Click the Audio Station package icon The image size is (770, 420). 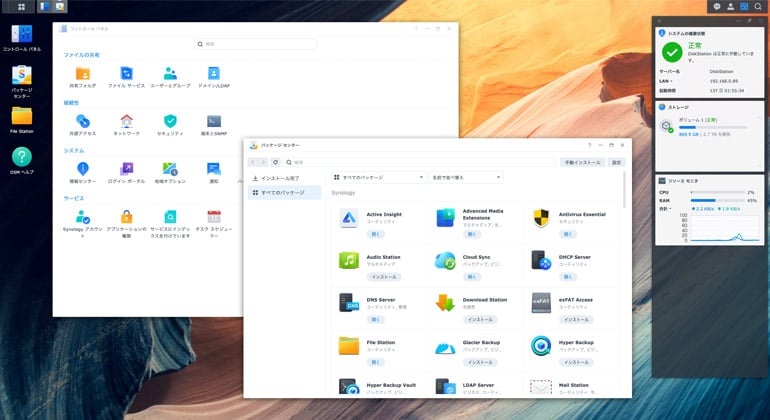pyautogui.click(x=349, y=260)
